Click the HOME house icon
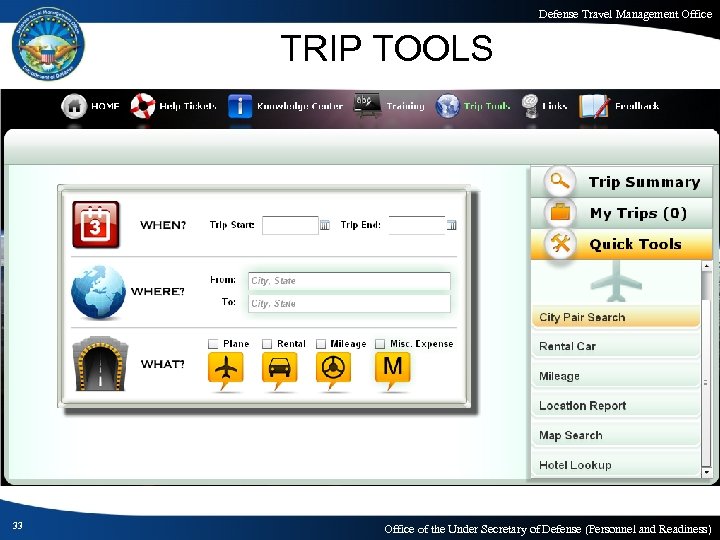720x540 pixels. coord(74,106)
